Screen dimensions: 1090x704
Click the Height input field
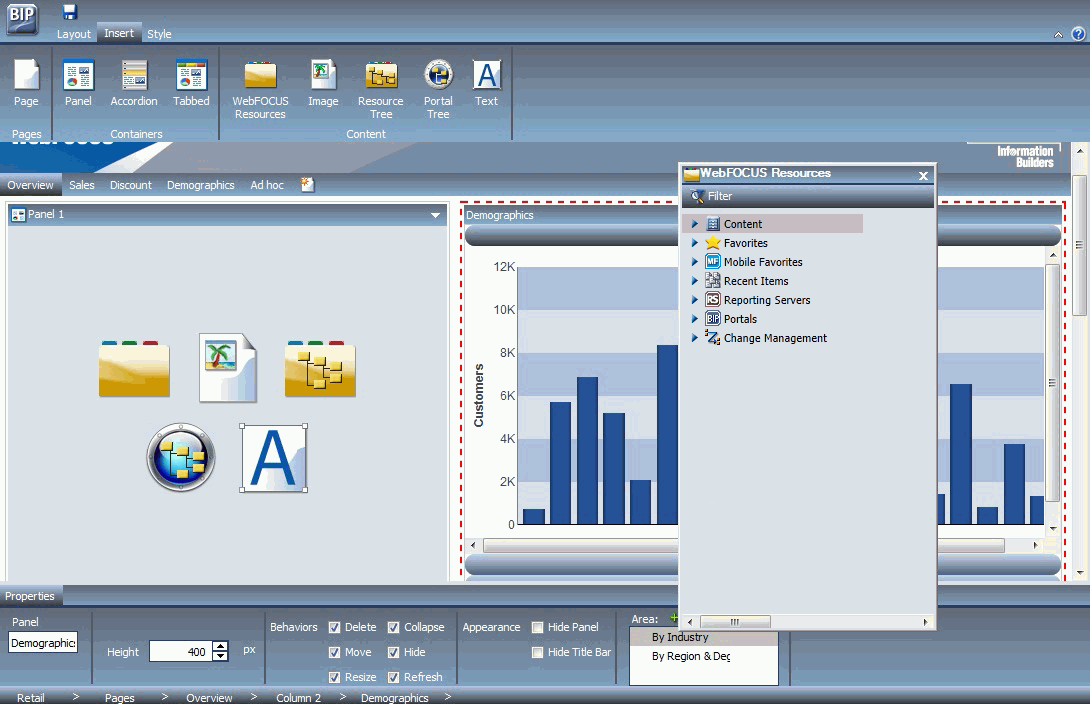(180, 651)
